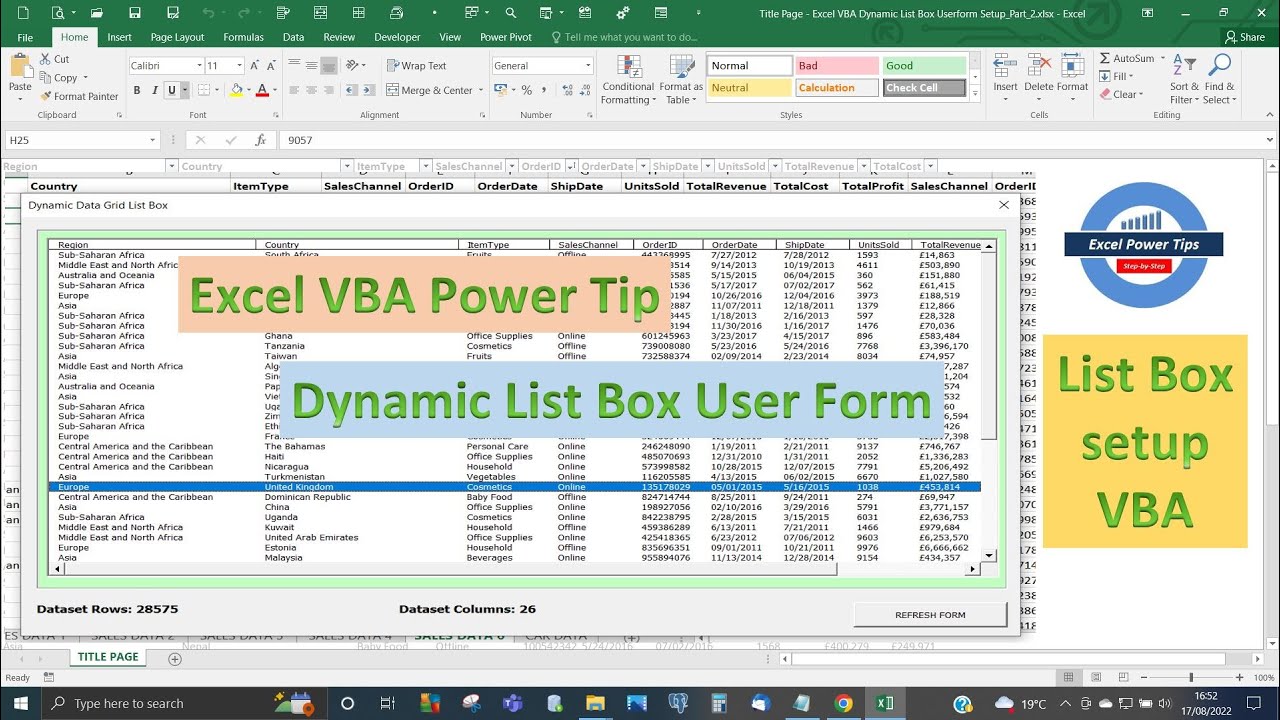Click the Redo arrow
Screen dimensions: 1280x720
coord(246,13)
